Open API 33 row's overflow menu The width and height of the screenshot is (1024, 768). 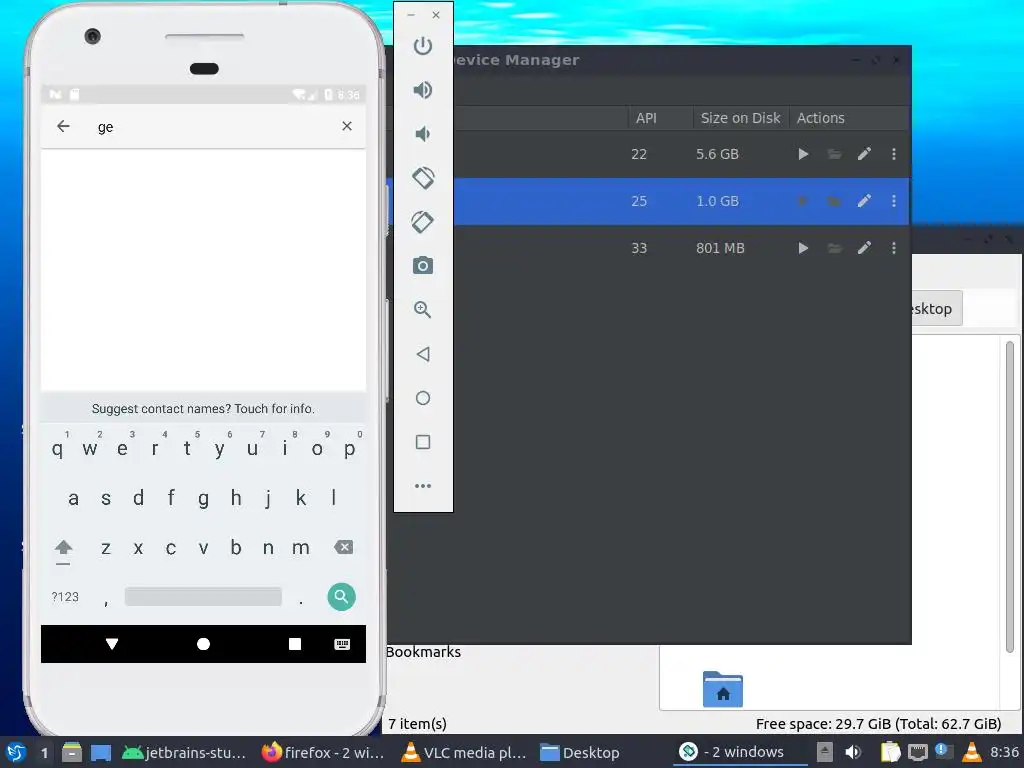coord(893,248)
